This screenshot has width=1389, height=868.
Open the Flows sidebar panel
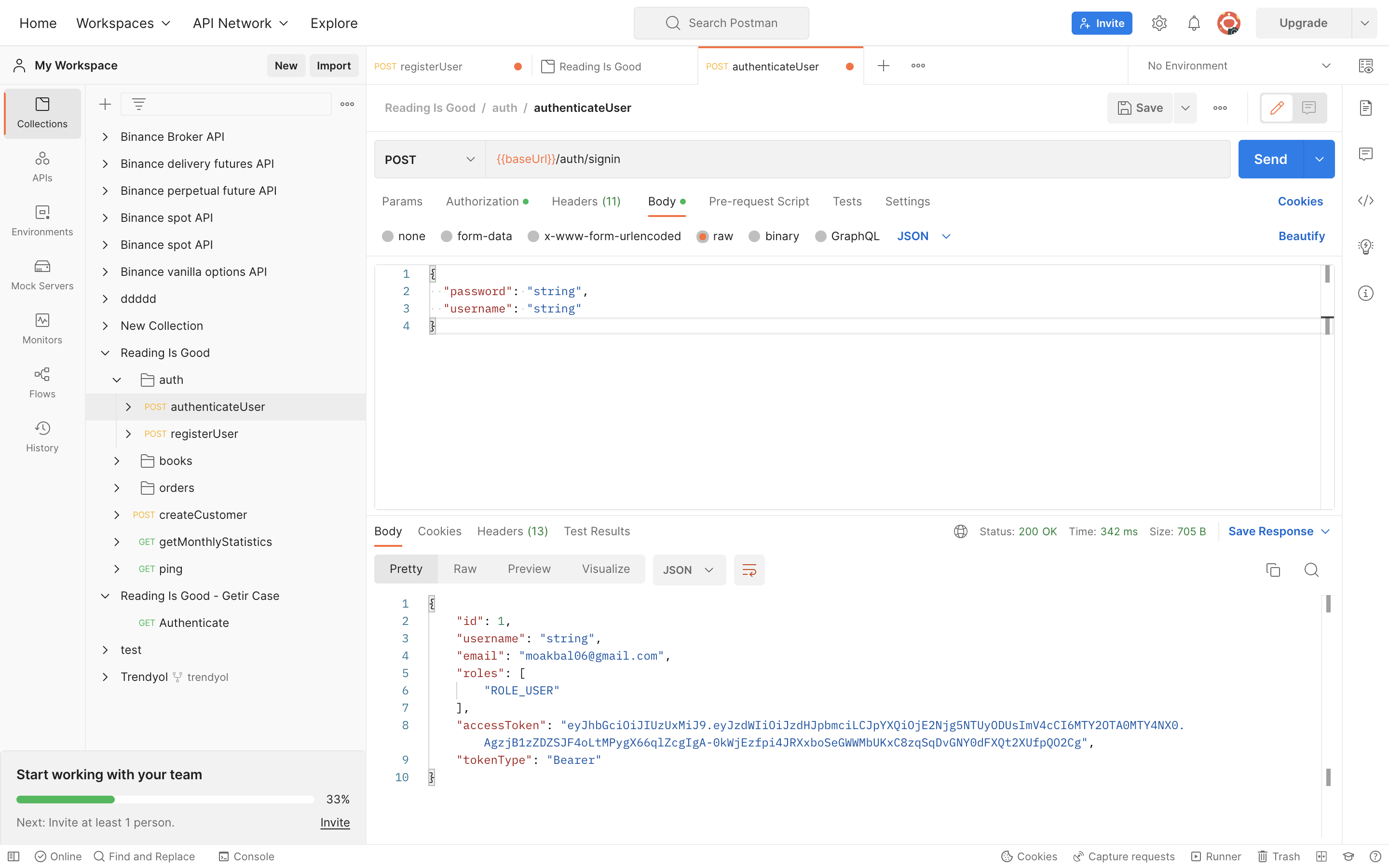coord(42,383)
